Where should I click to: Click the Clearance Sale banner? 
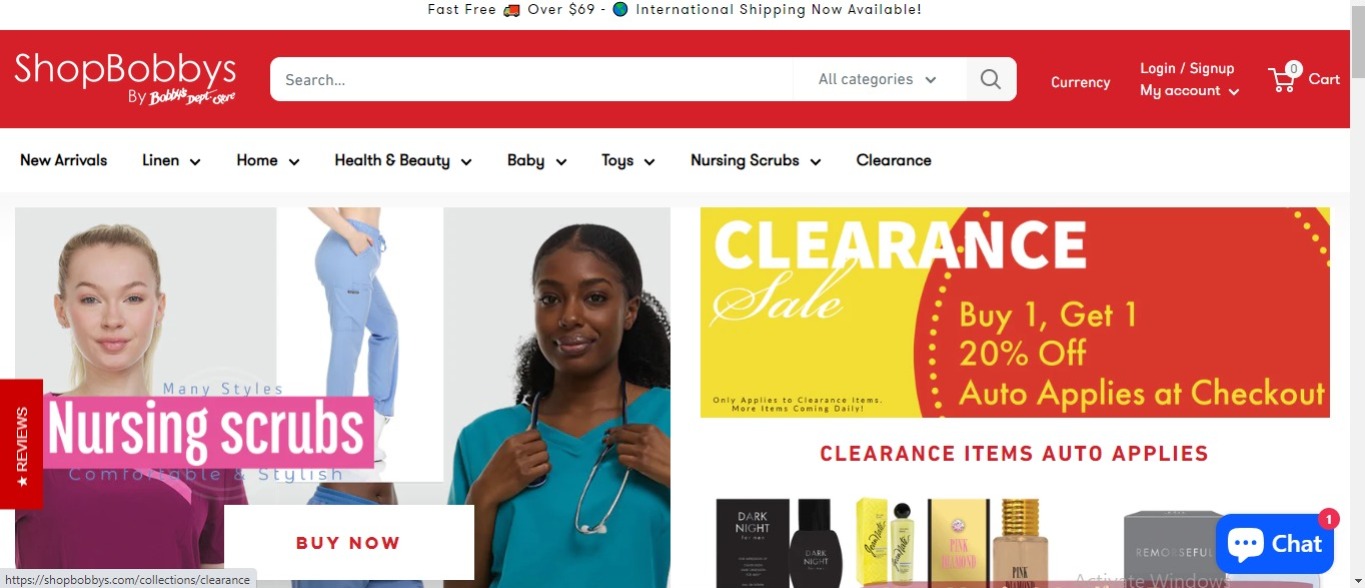[x=1015, y=312]
